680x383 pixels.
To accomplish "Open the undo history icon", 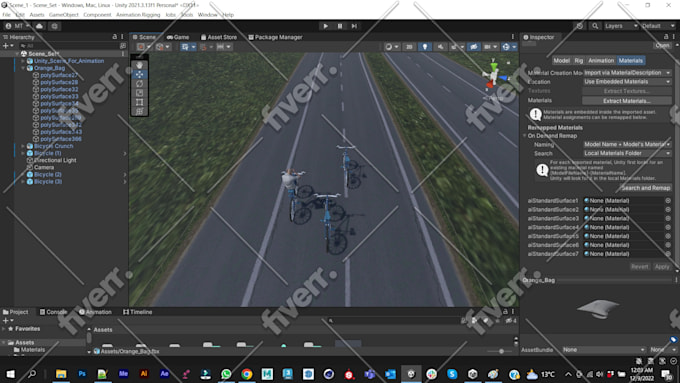I will tap(580, 26).
